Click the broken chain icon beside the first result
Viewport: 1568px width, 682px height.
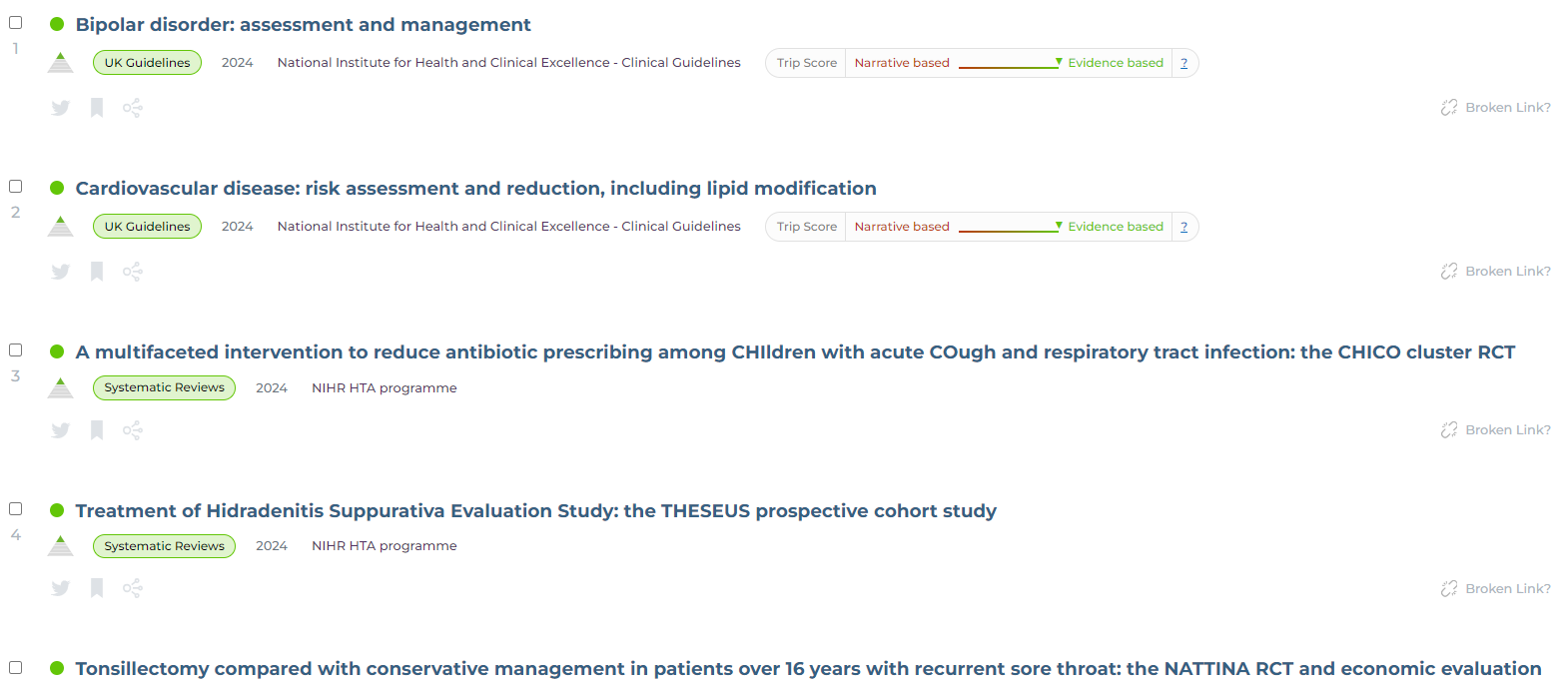[x=1449, y=107]
